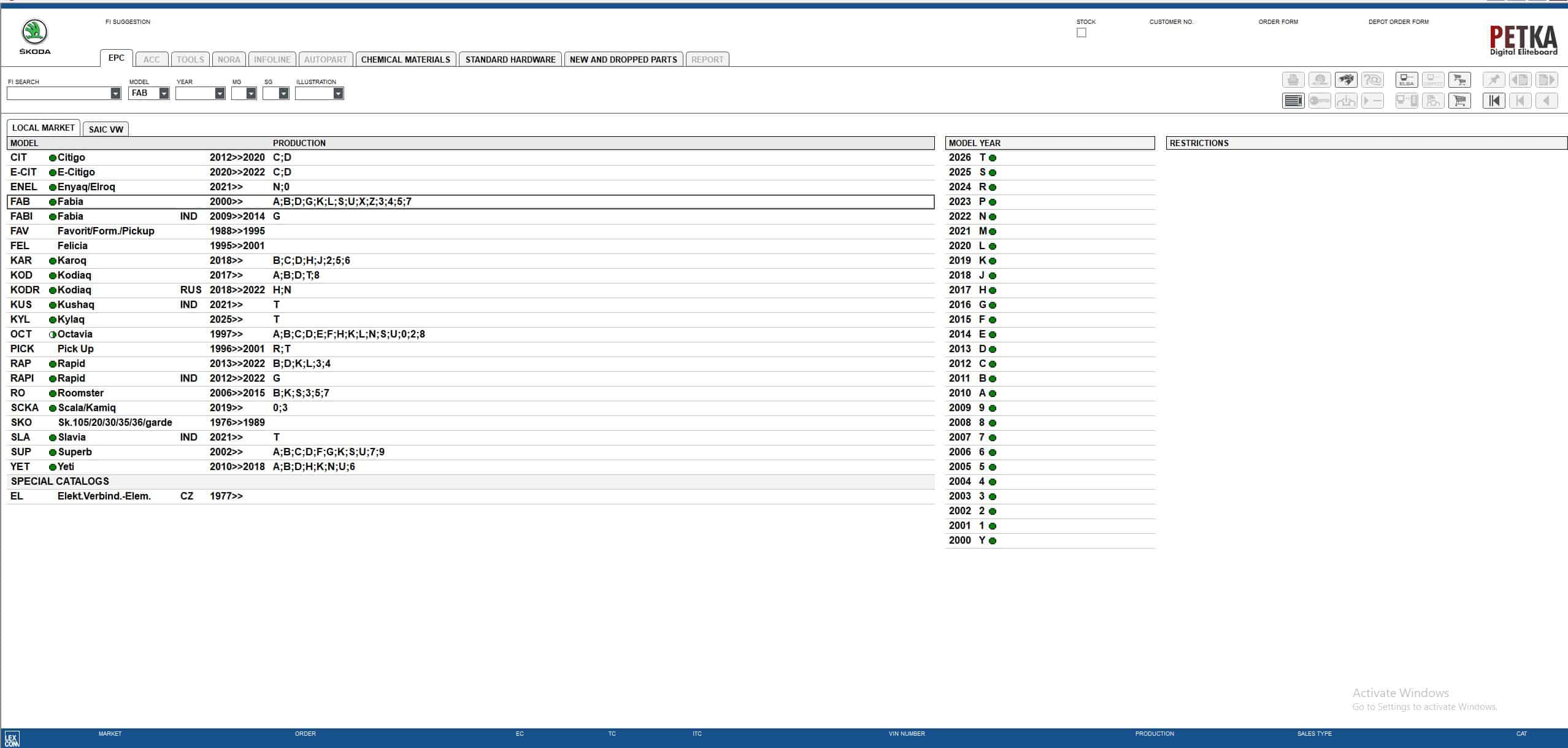Choose model year 2019 K
Image resolution: width=1568 pixels, height=748 pixels.
tap(1050, 261)
